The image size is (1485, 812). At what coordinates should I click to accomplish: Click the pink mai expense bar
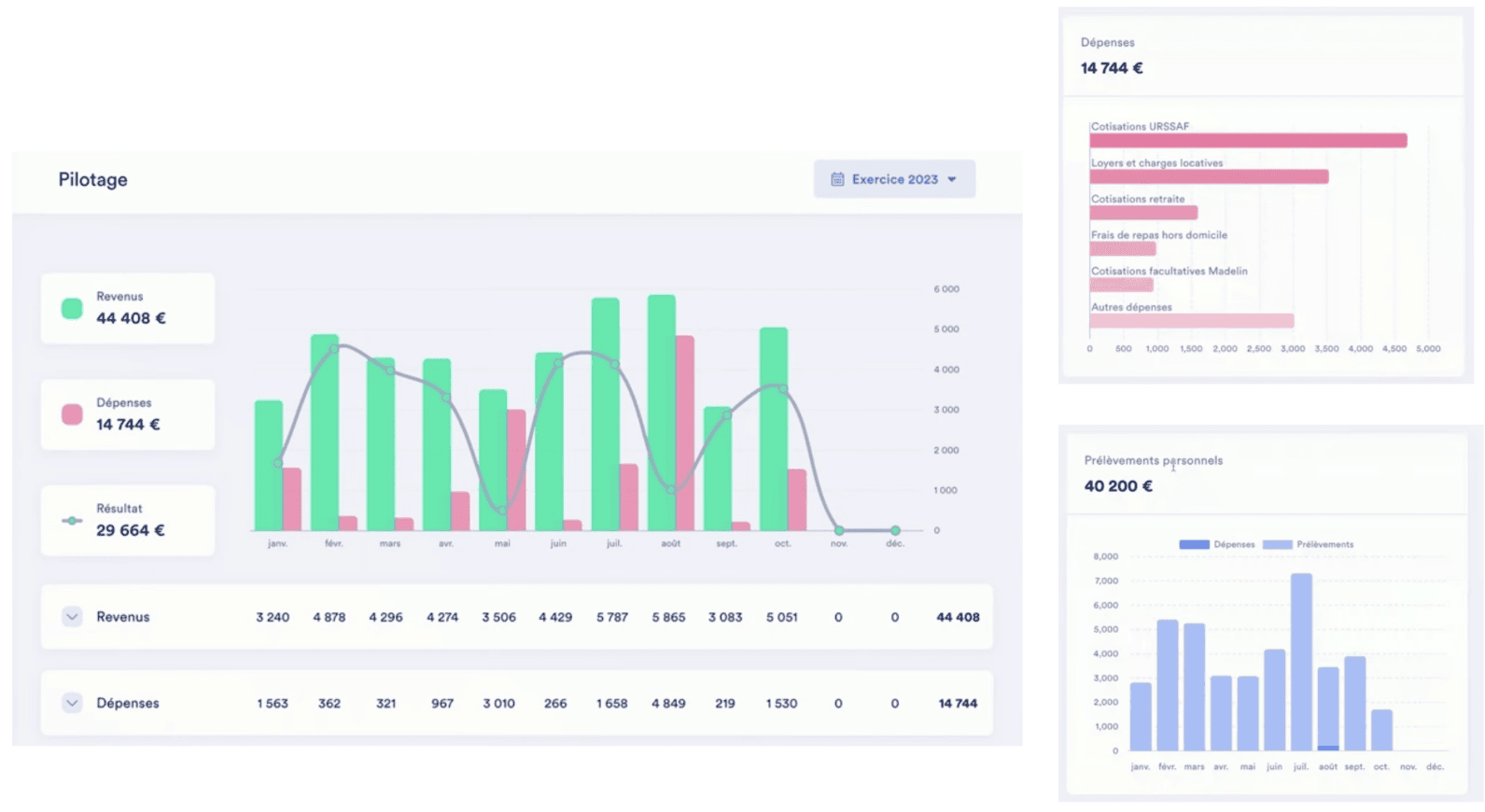[x=516, y=469]
